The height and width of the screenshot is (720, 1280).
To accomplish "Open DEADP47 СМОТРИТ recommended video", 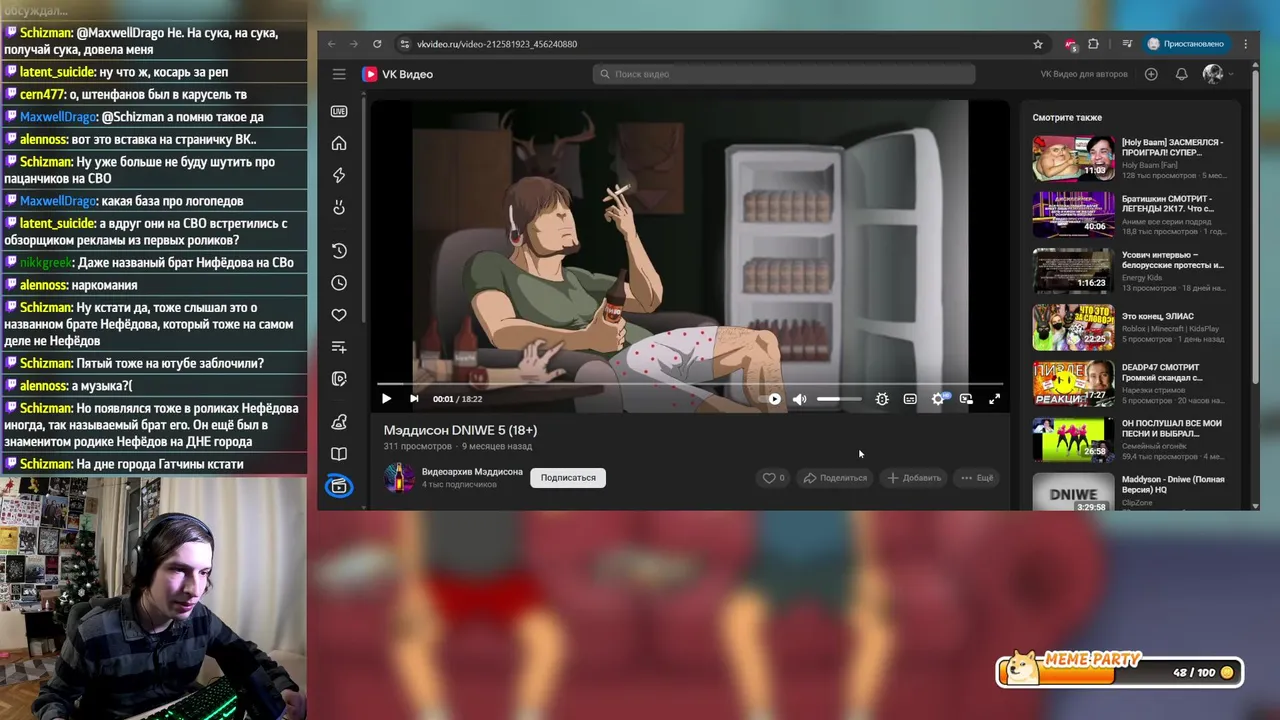I will click(1130, 383).
